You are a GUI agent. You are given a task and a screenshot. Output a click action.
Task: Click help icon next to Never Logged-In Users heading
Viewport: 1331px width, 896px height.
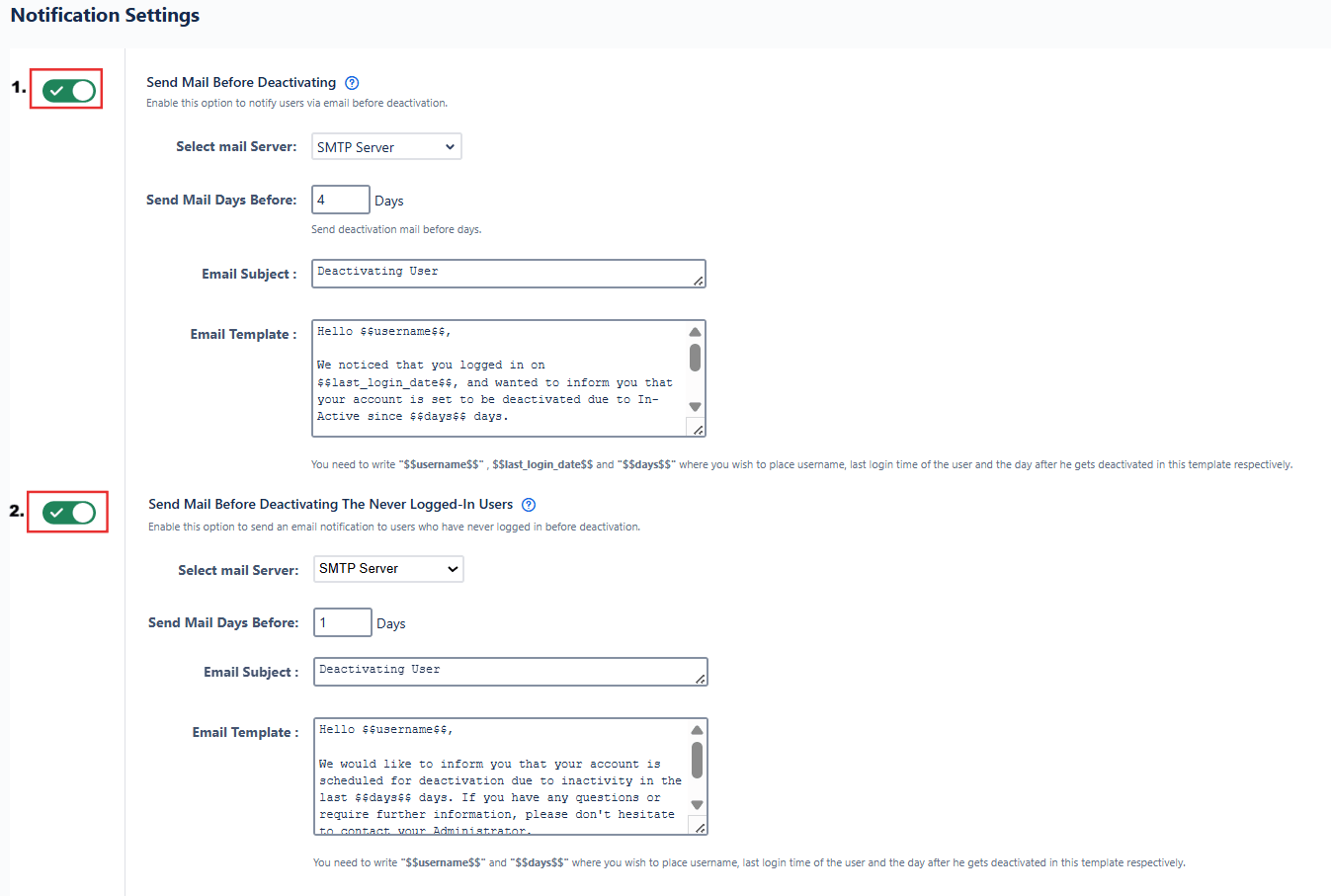pos(529,505)
